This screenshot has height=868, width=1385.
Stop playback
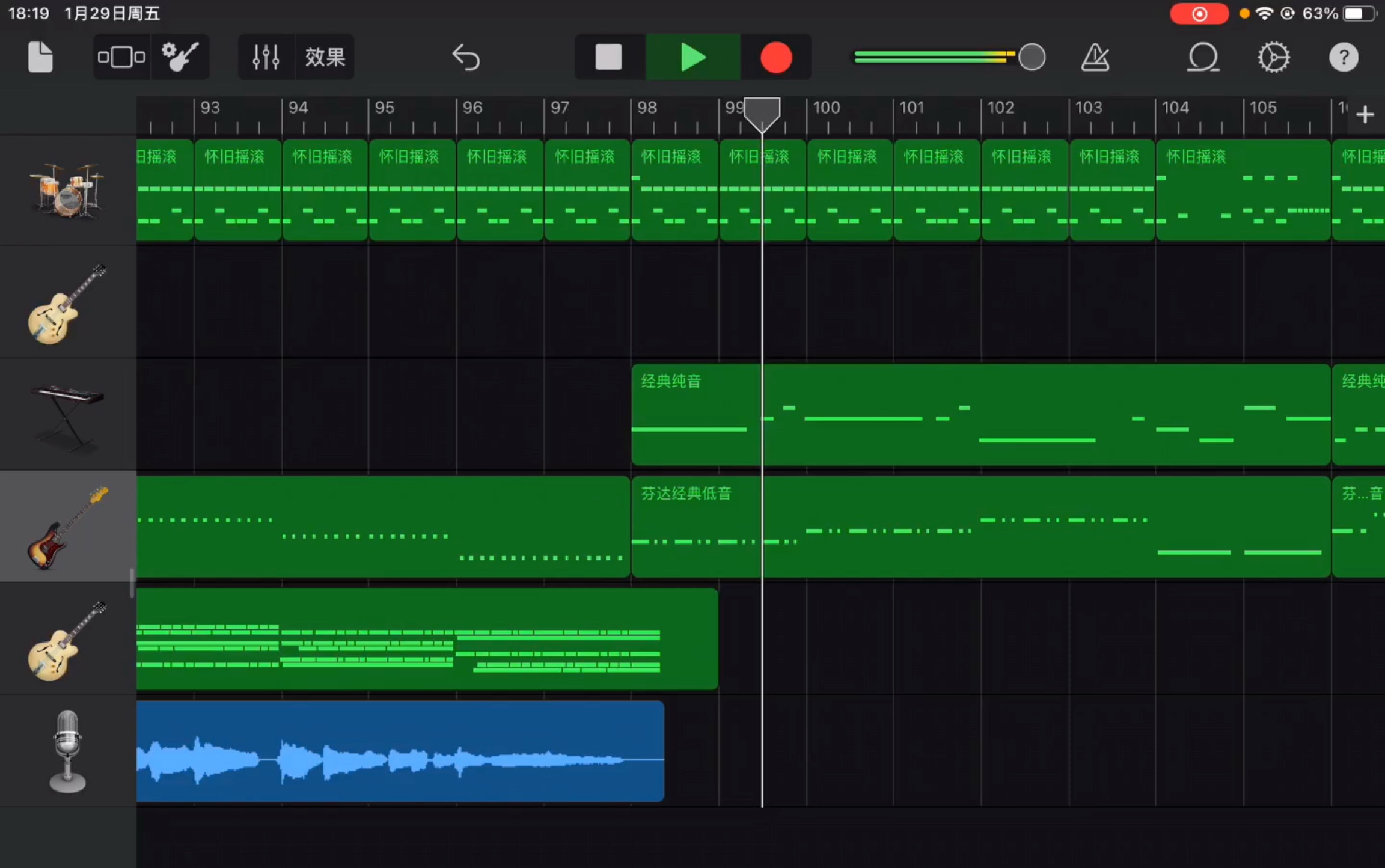click(x=609, y=57)
